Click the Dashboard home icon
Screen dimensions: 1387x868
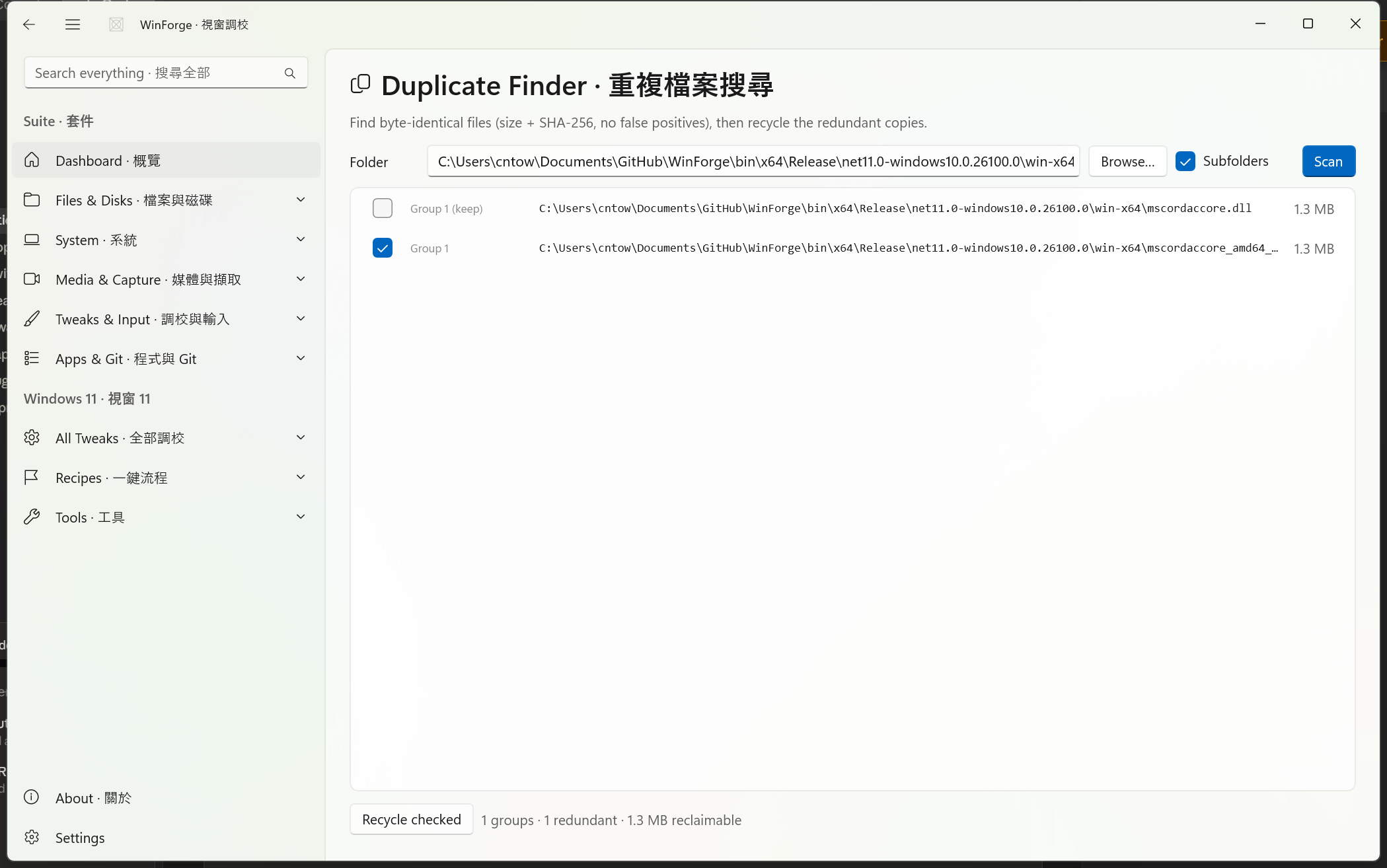pyautogui.click(x=32, y=161)
